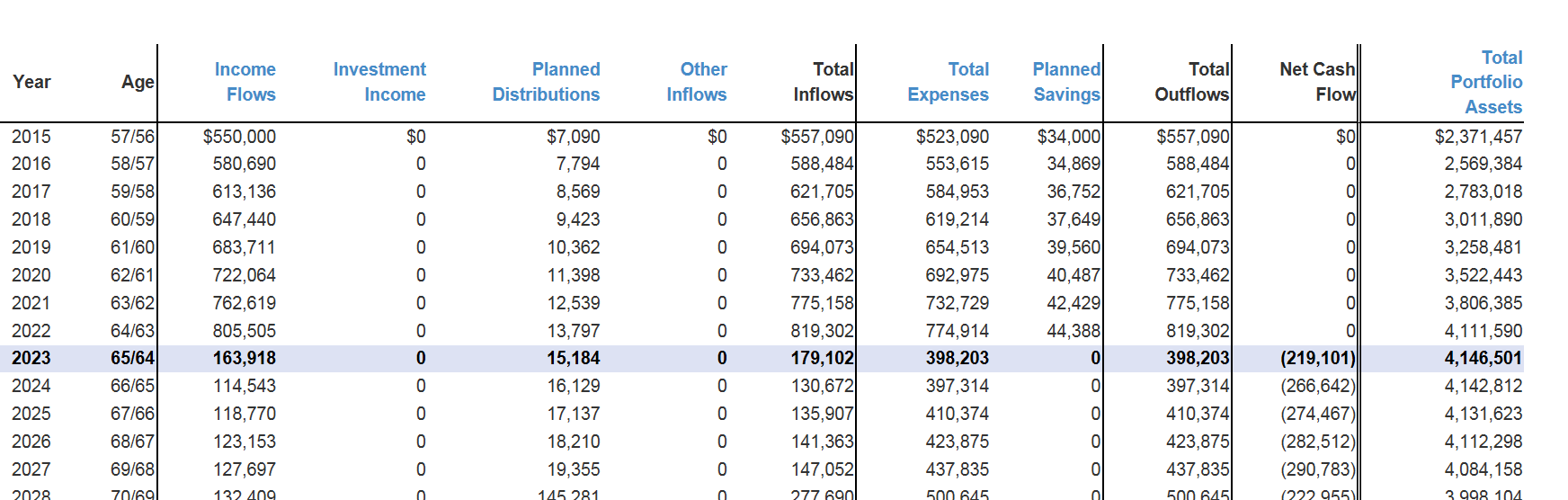Open the Planned Distributions header link
Viewport: 1568px width, 500px height.
point(546,82)
